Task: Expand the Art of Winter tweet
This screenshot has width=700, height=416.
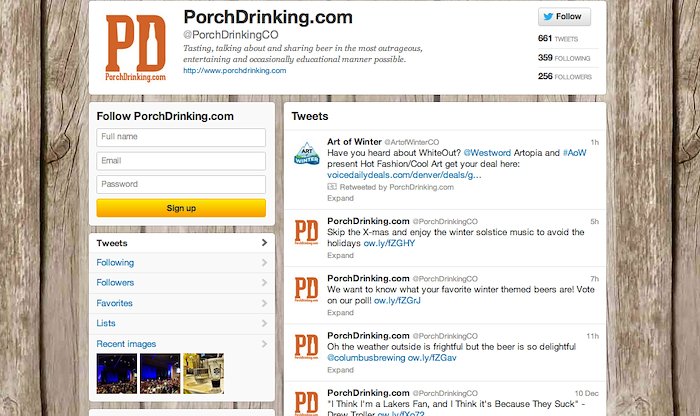Action: 340,198
